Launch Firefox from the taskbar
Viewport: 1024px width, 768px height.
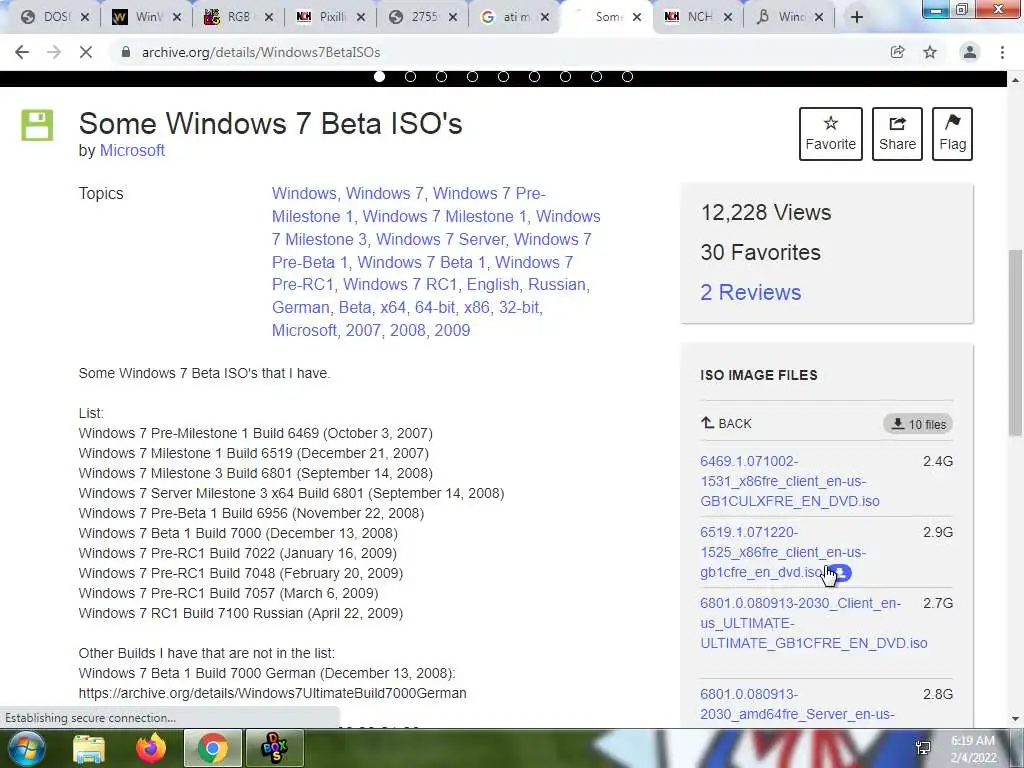tap(150, 748)
